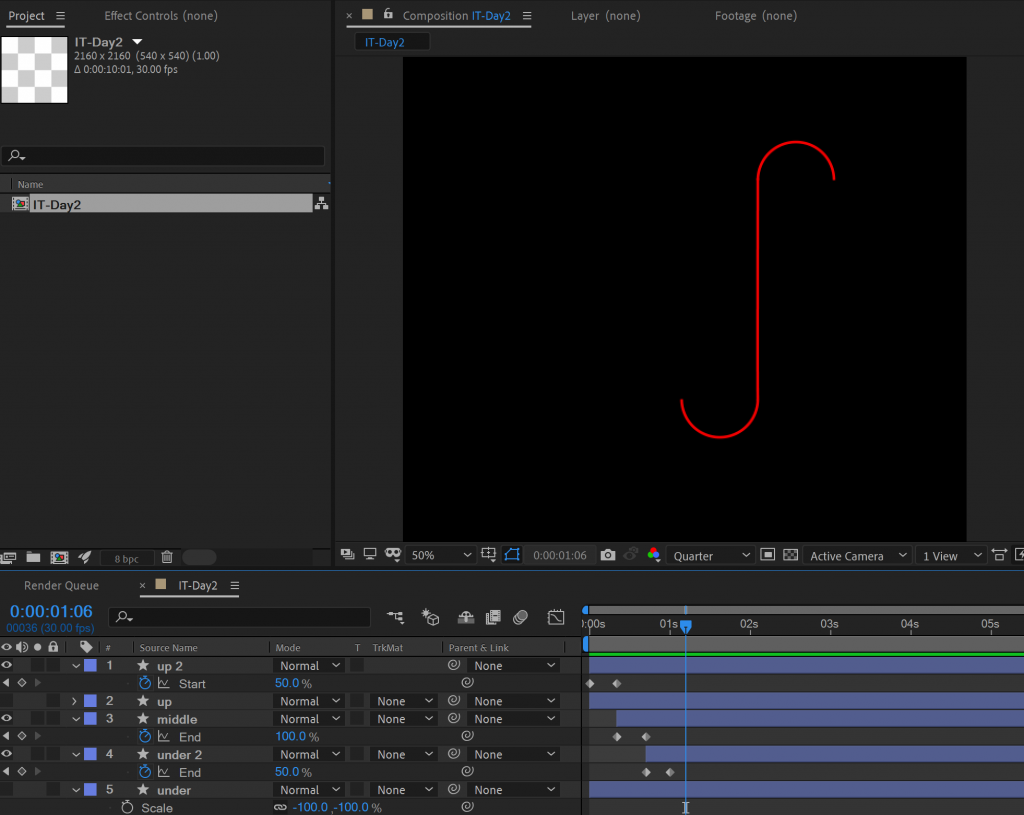Image resolution: width=1024 pixels, height=815 pixels.
Task: Toggle visibility of the 'middle' layer
Action: click(x=7, y=718)
